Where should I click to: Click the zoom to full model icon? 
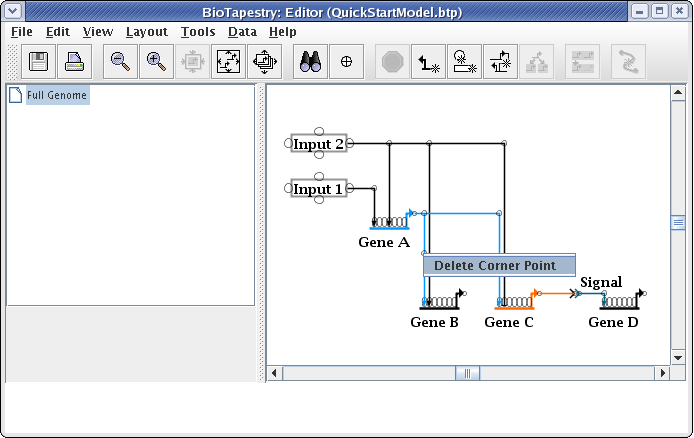[229, 62]
